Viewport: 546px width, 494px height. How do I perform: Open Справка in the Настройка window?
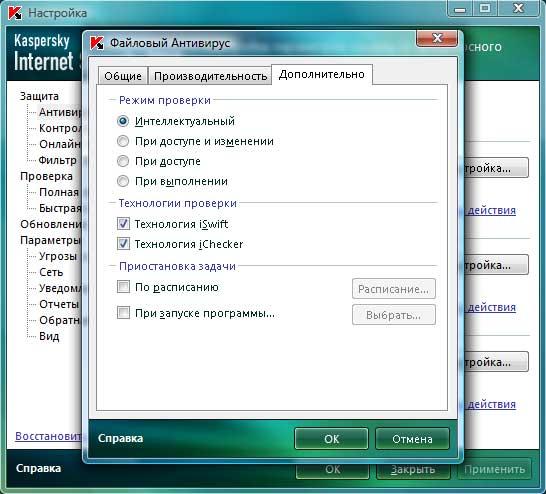[38, 468]
